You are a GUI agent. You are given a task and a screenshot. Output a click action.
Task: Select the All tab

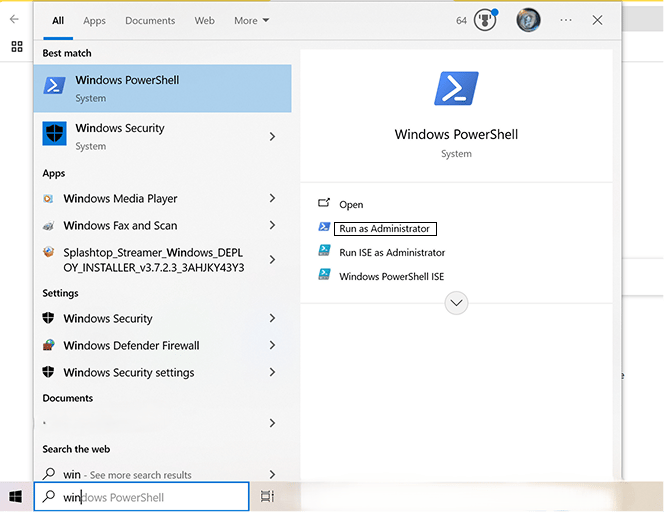[58, 20]
